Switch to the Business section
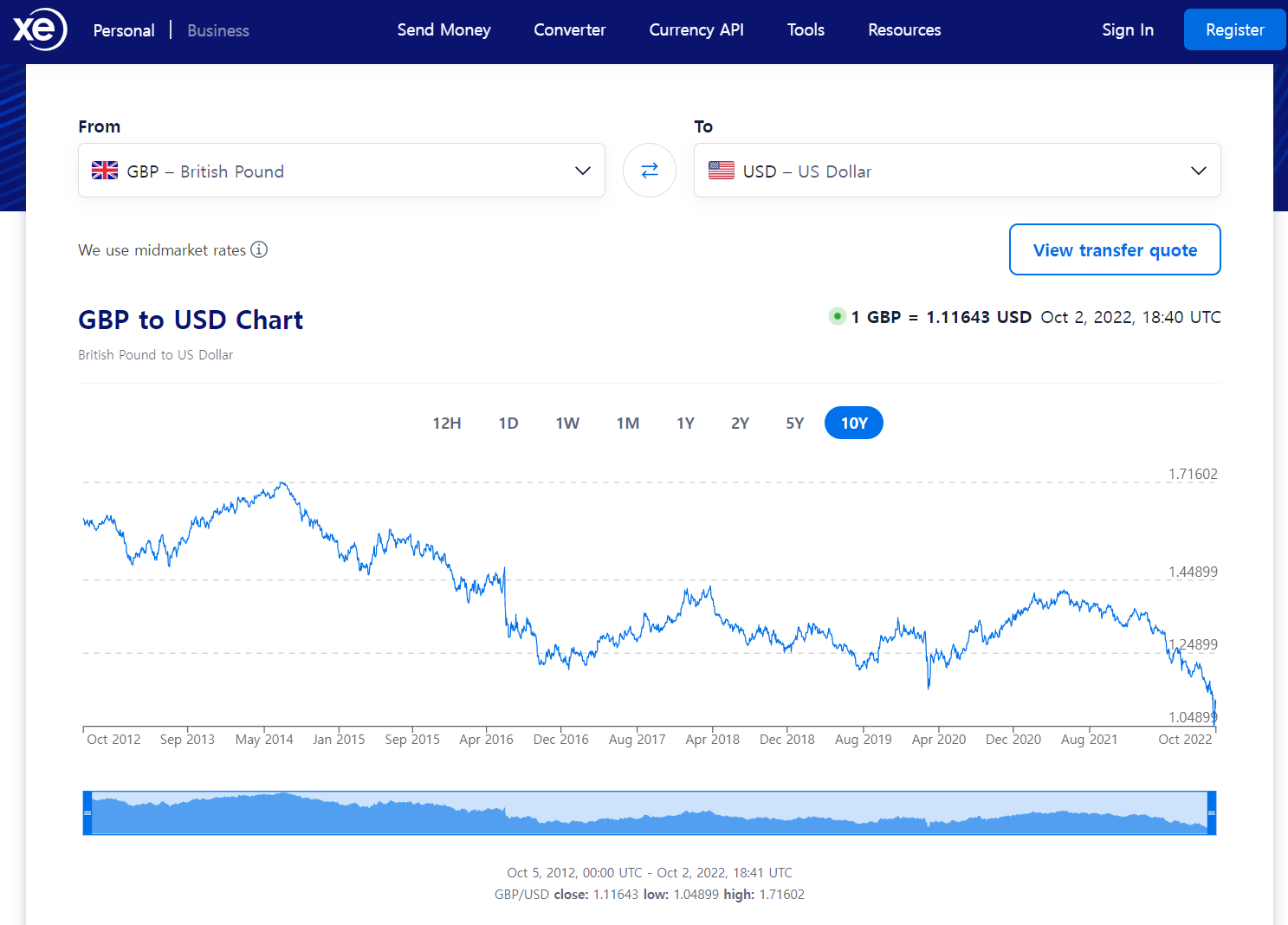 [218, 30]
